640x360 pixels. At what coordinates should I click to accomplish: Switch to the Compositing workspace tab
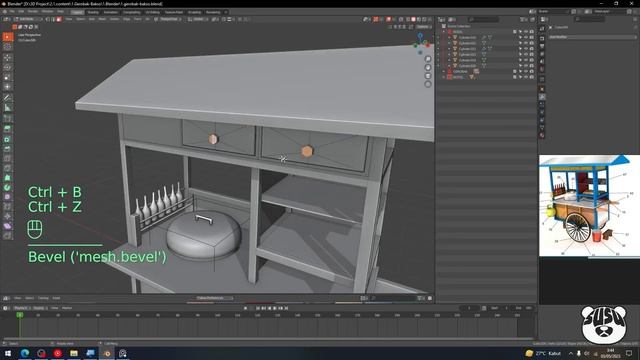132,12
